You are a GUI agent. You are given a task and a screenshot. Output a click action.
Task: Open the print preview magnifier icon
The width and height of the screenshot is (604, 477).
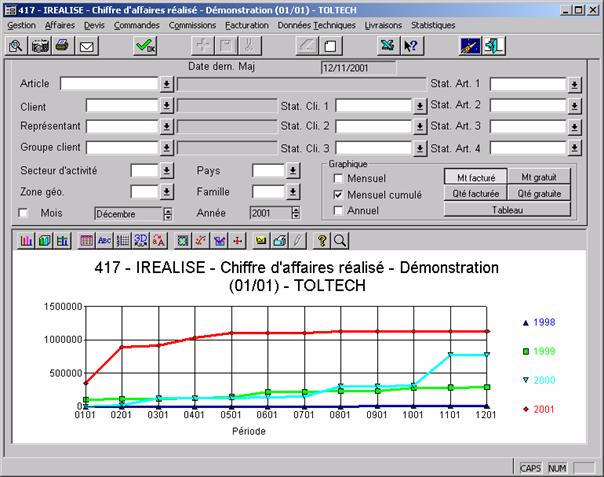point(16,46)
